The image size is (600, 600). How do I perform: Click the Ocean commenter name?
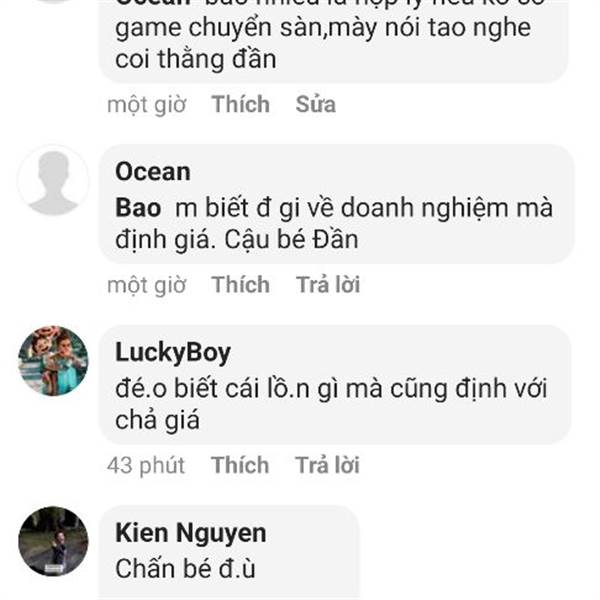coord(153,172)
